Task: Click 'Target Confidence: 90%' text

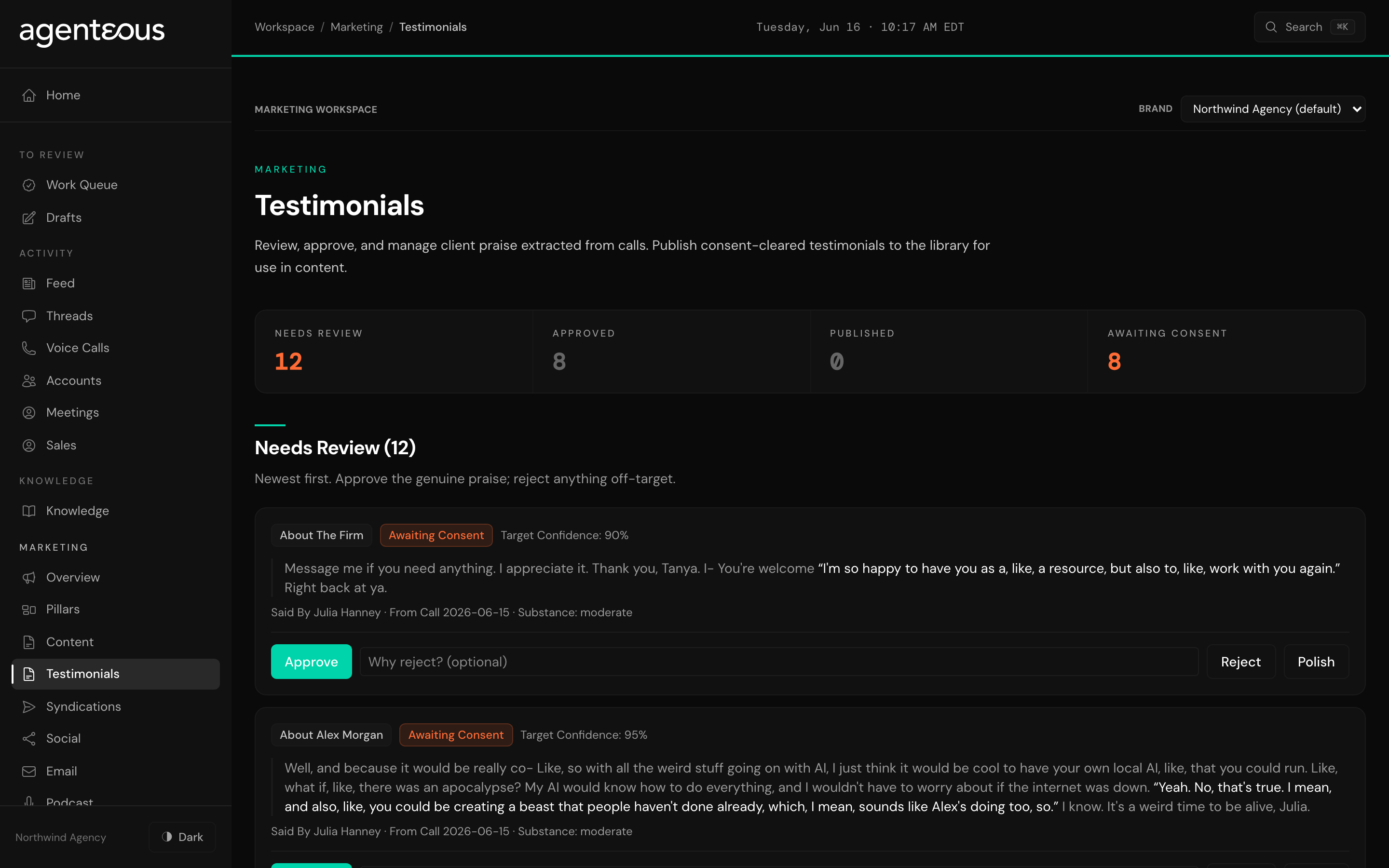Action: (564, 535)
